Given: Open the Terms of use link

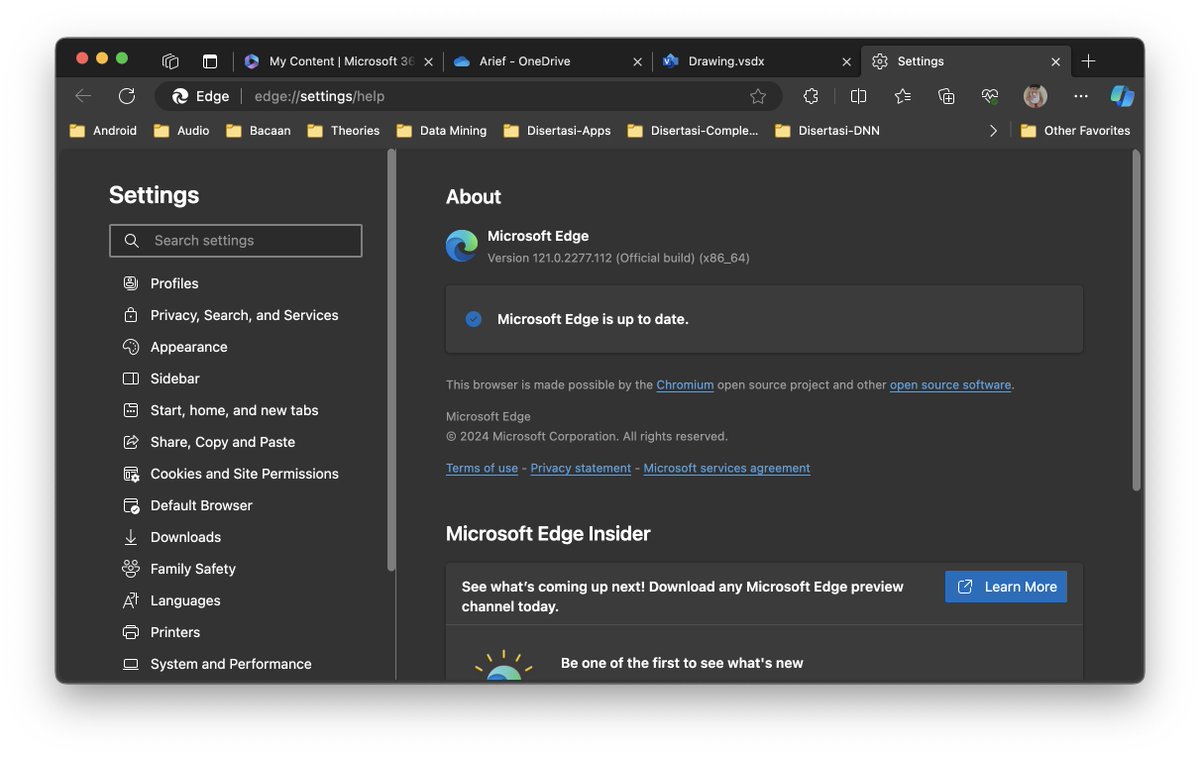Looking at the screenshot, I should tap(482, 468).
